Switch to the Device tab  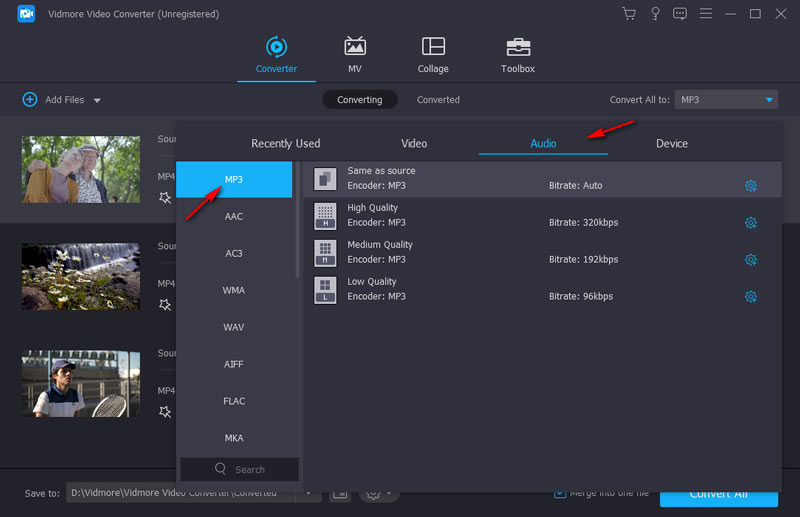tap(671, 144)
